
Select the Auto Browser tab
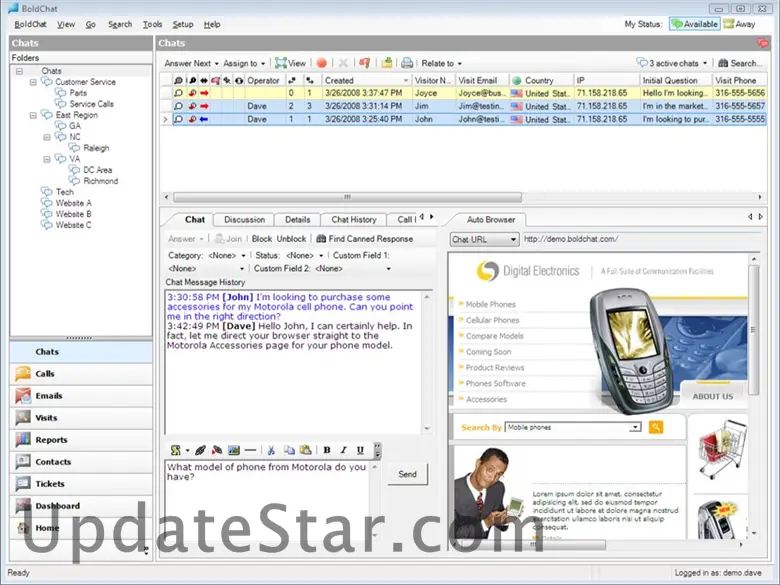tap(490, 219)
